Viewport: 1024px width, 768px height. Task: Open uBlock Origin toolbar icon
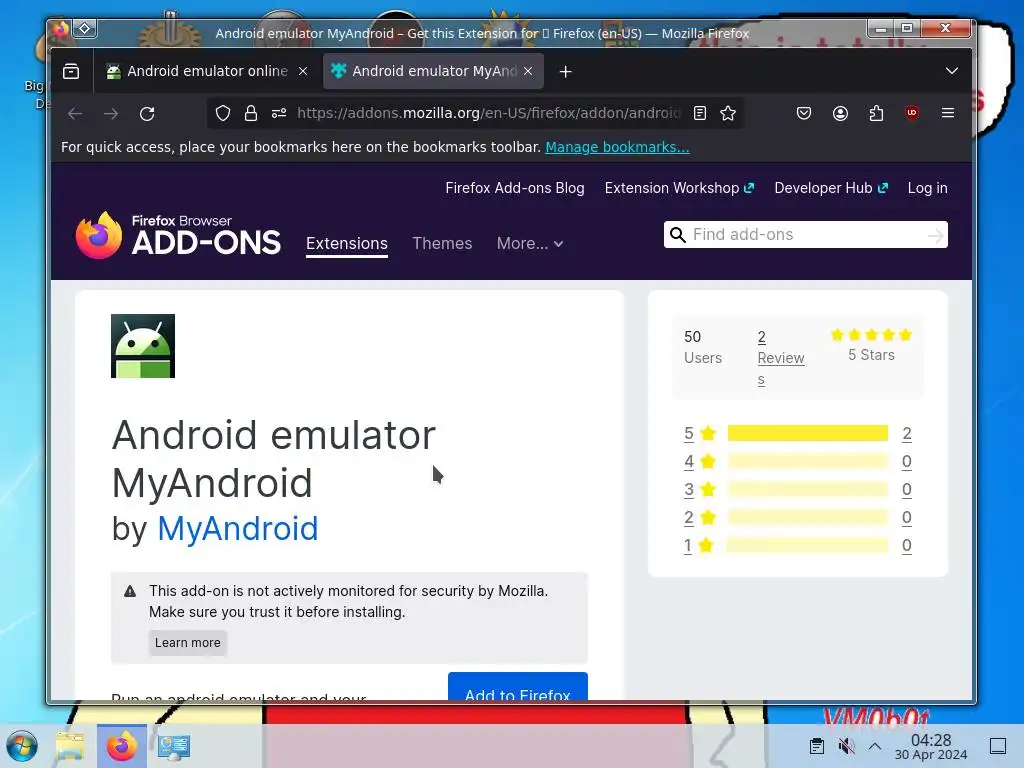[912, 113]
